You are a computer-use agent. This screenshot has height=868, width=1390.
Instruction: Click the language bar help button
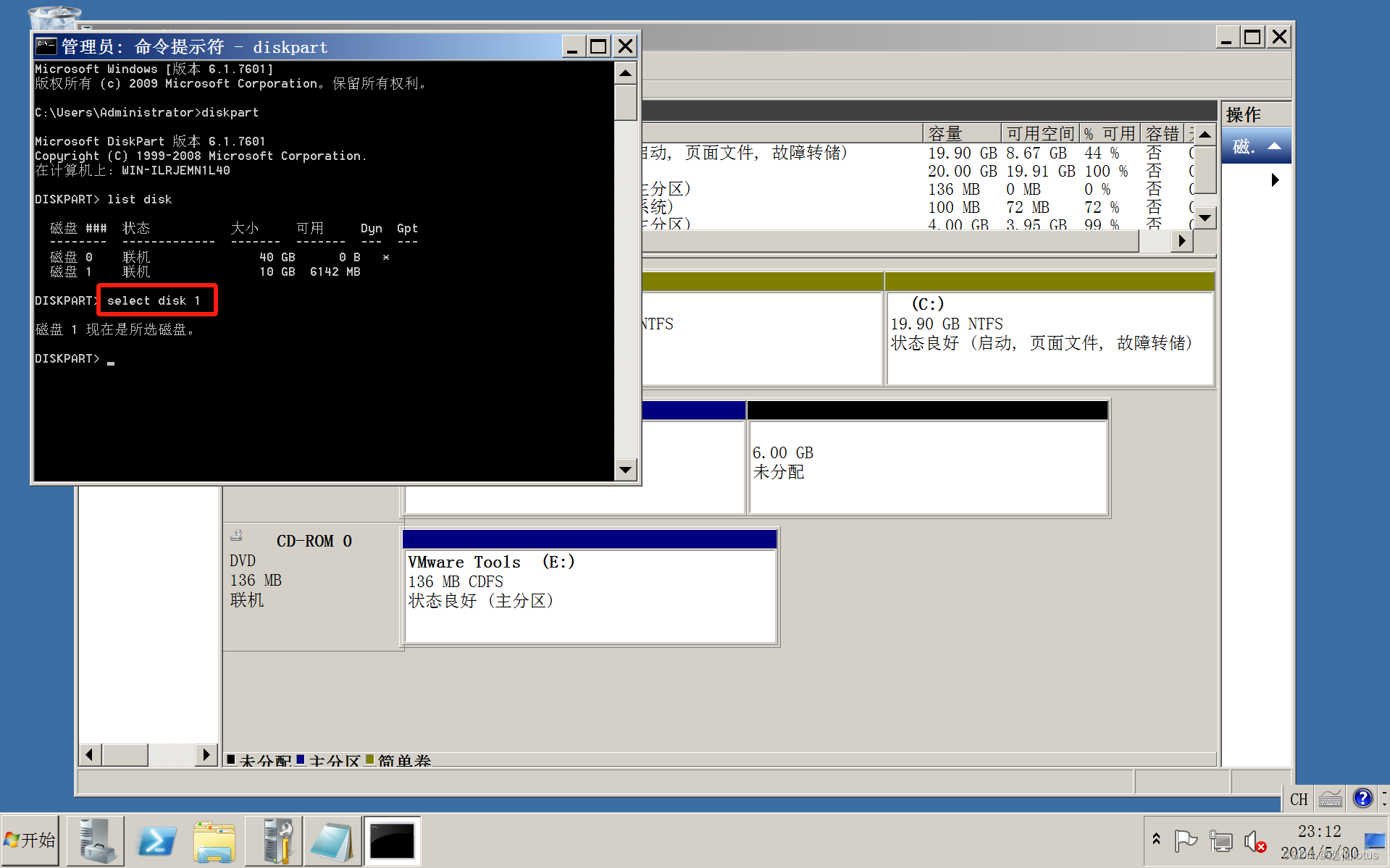pos(1362,799)
